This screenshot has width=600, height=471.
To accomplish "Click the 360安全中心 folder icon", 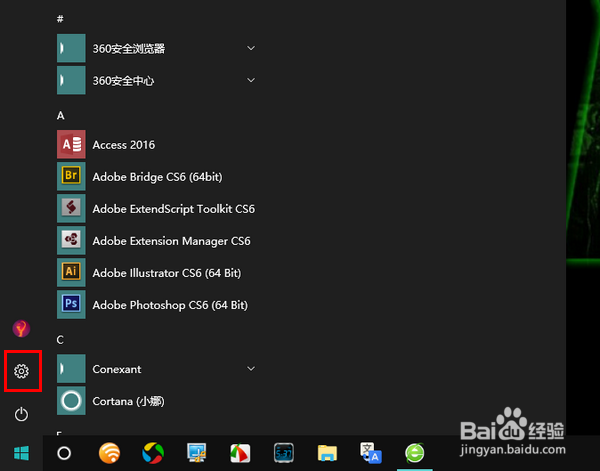I will click(71, 80).
